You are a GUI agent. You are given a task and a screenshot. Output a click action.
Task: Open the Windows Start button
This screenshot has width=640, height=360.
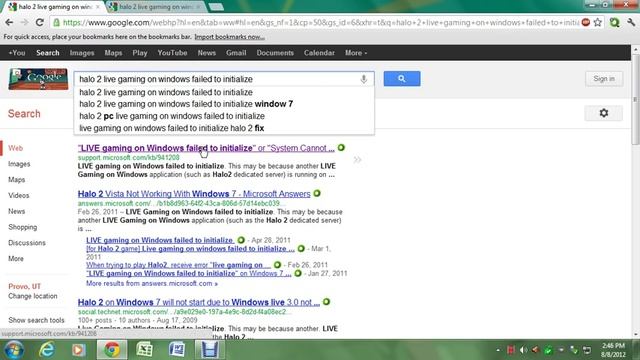tap(14, 350)
